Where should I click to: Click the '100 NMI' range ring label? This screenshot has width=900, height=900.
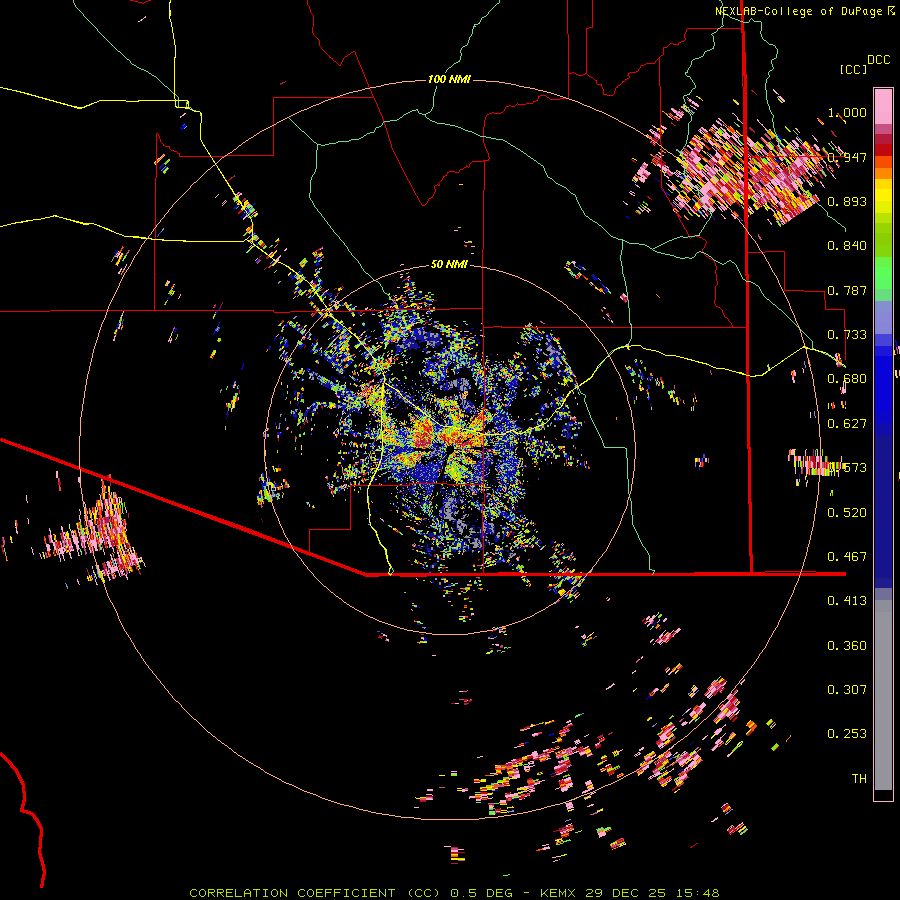click(x=449, y=79)
